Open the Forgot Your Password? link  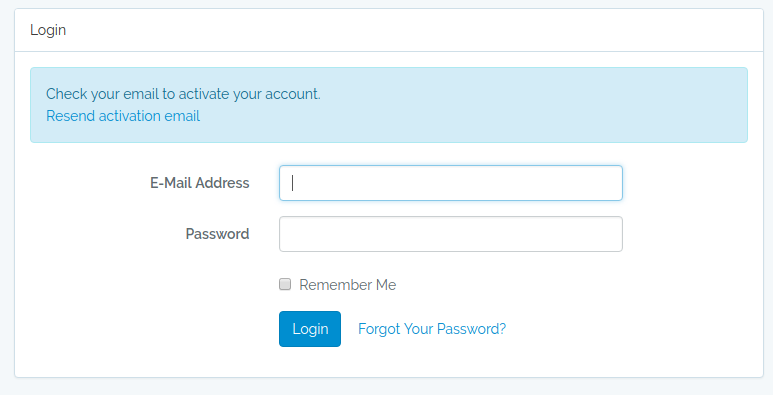point(432,329)
